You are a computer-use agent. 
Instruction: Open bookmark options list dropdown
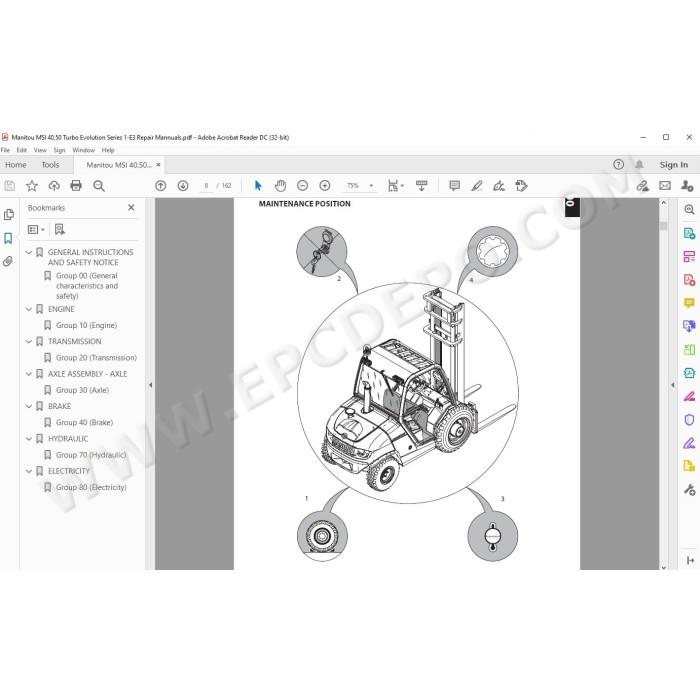(36, 229)
